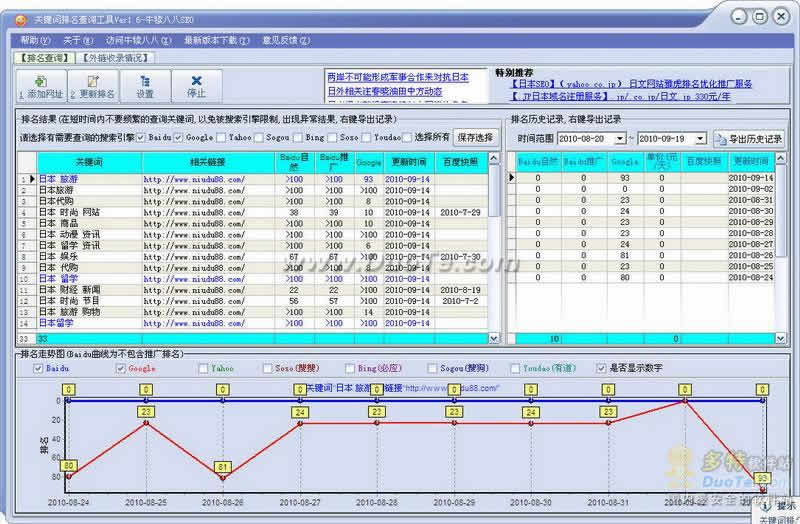Screen dimensions: 800x524
Task: Click the update time (更新时间) header in results table
Action: point(409,162)
